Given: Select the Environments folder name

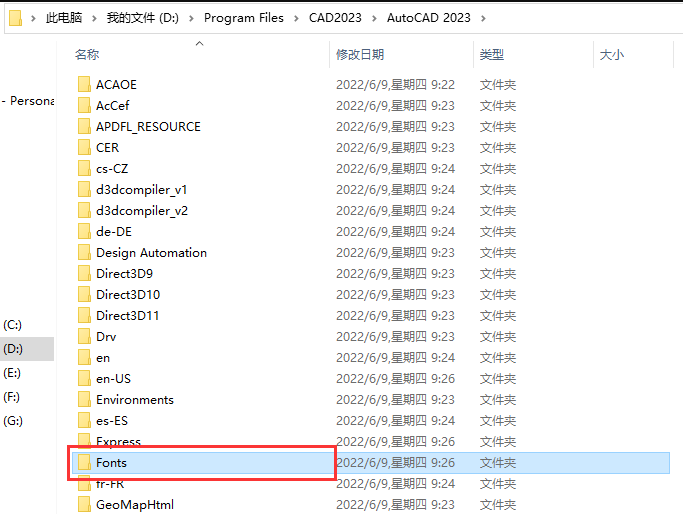Looking at the screenshot, I should pos(135,399).
